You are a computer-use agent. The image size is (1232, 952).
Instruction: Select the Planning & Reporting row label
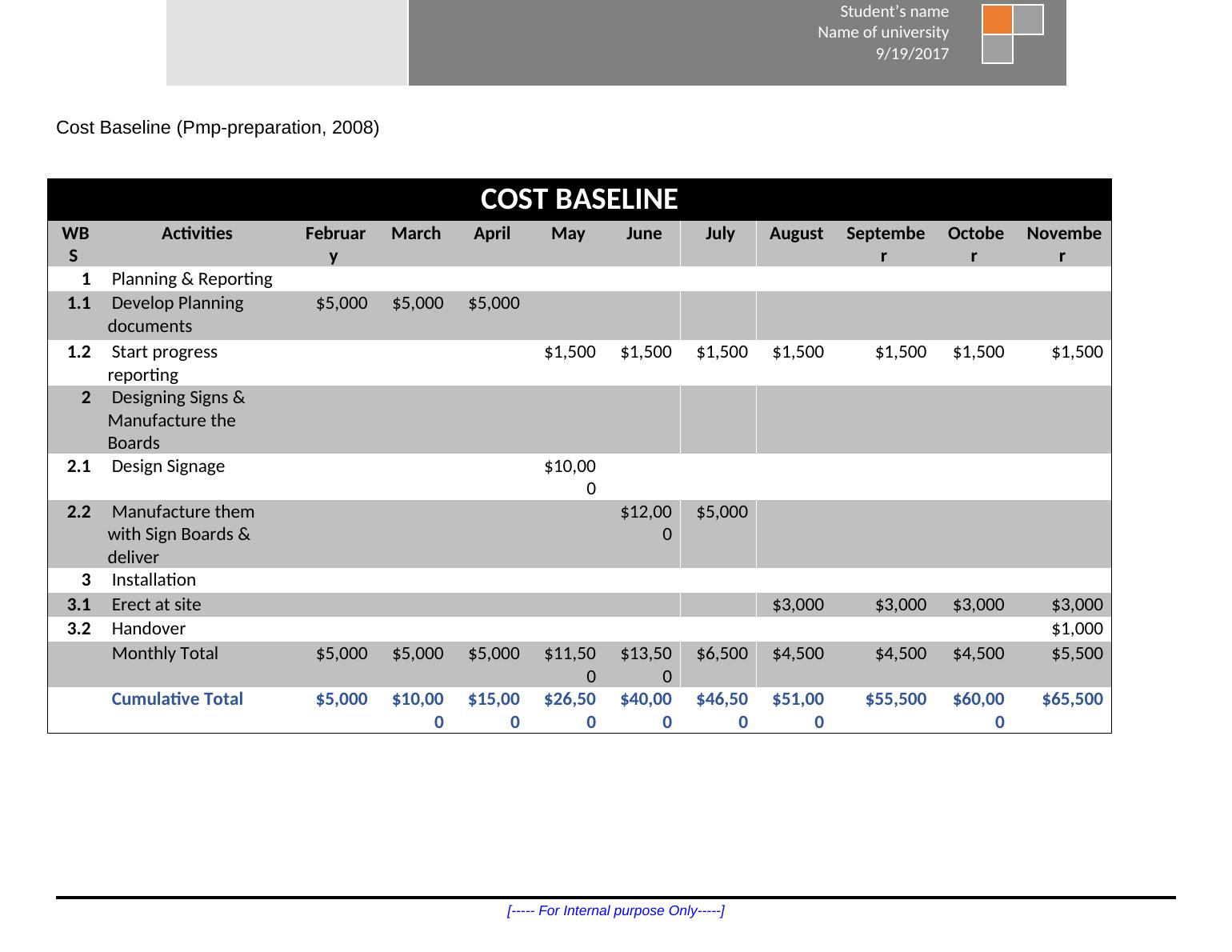pyautogui.click(x=191, y=279)
